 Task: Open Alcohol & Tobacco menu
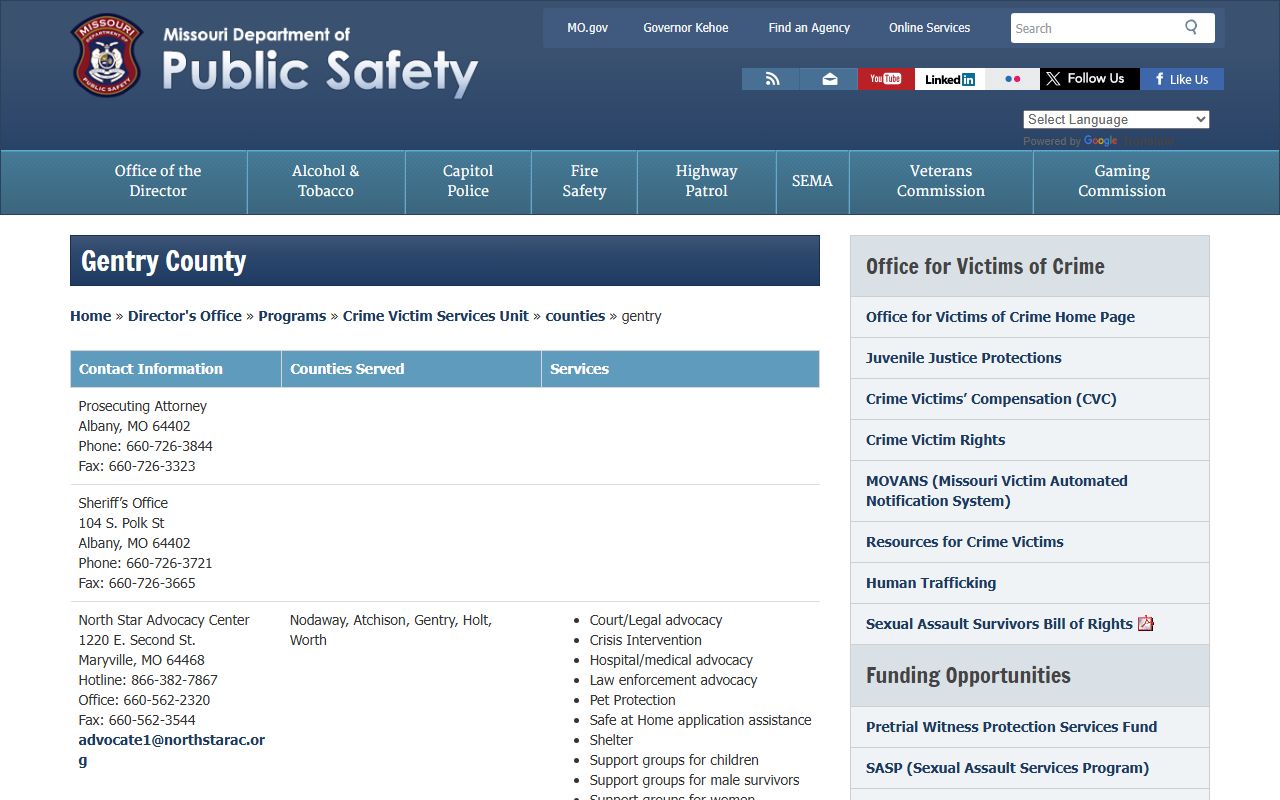[x=326, y=181]
